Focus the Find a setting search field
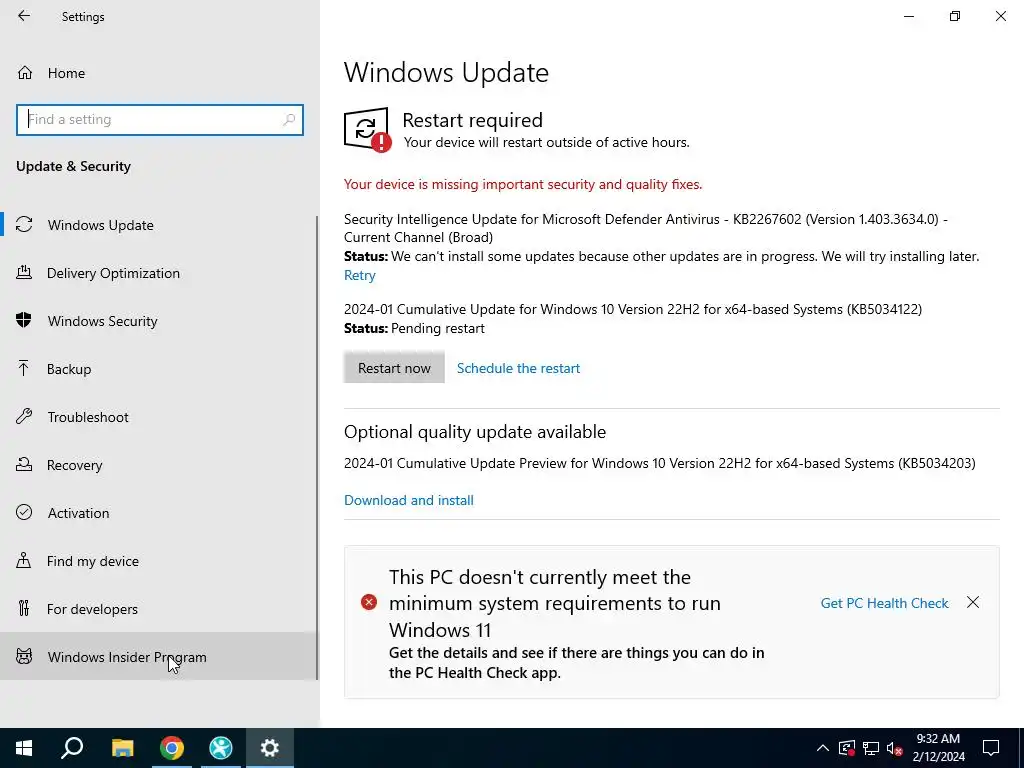Screen dimensions: 1024x768 pos(160,120)
